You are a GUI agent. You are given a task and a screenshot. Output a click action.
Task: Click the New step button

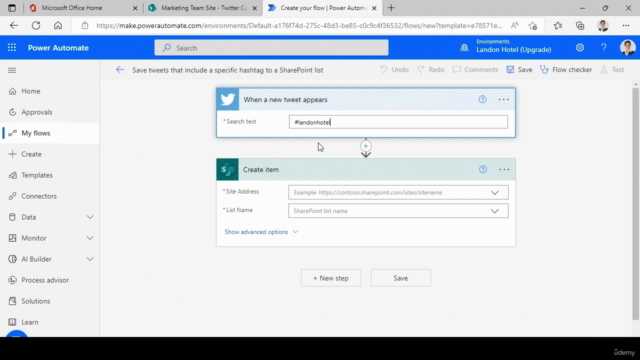331,278
